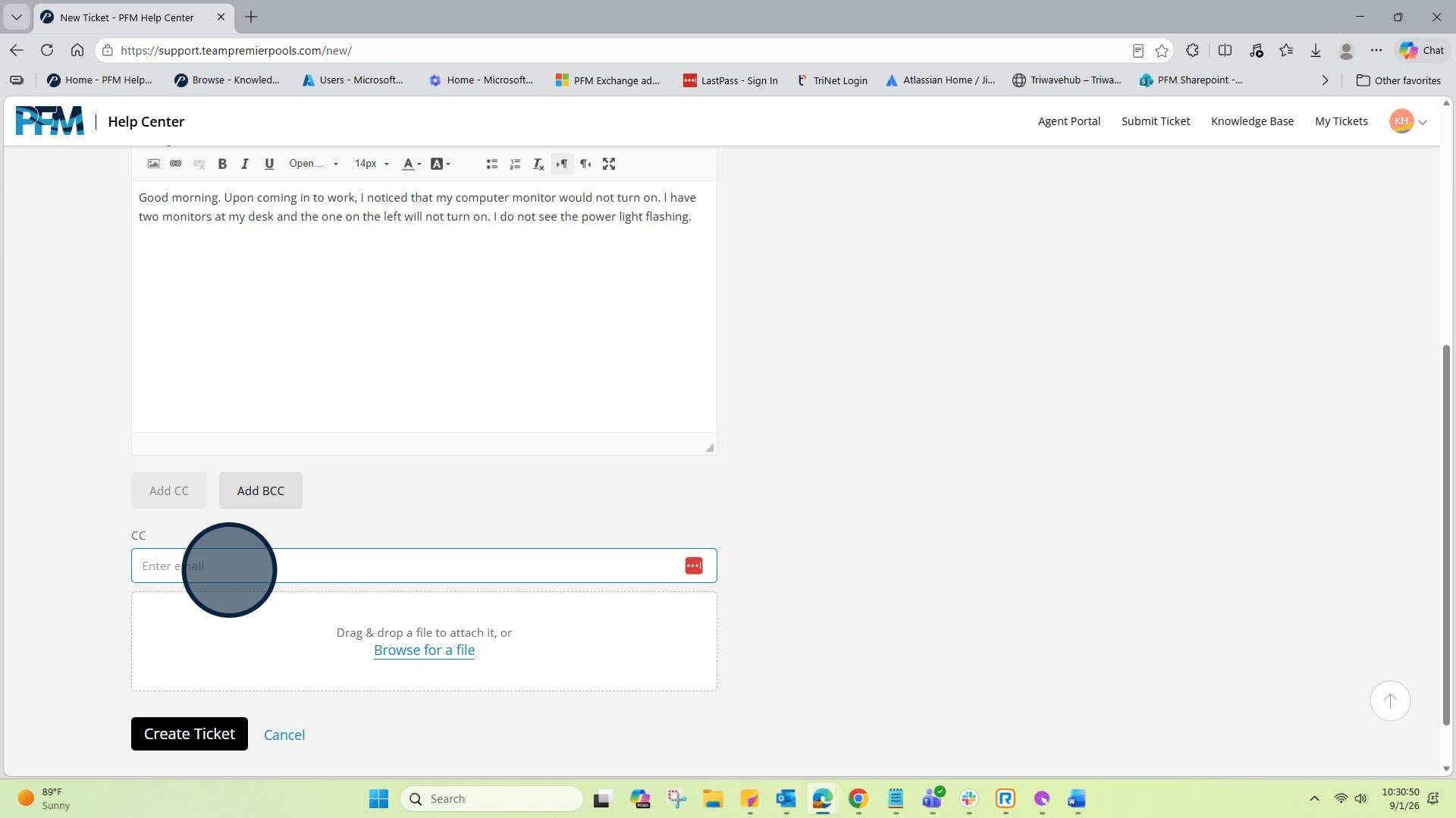Click the PFM logo
Screen dimensions: 1456x818
coord(49,121)
